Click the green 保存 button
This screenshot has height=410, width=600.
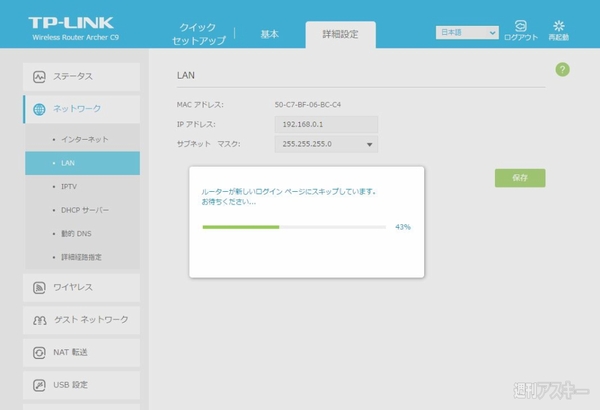click(520, 178)
